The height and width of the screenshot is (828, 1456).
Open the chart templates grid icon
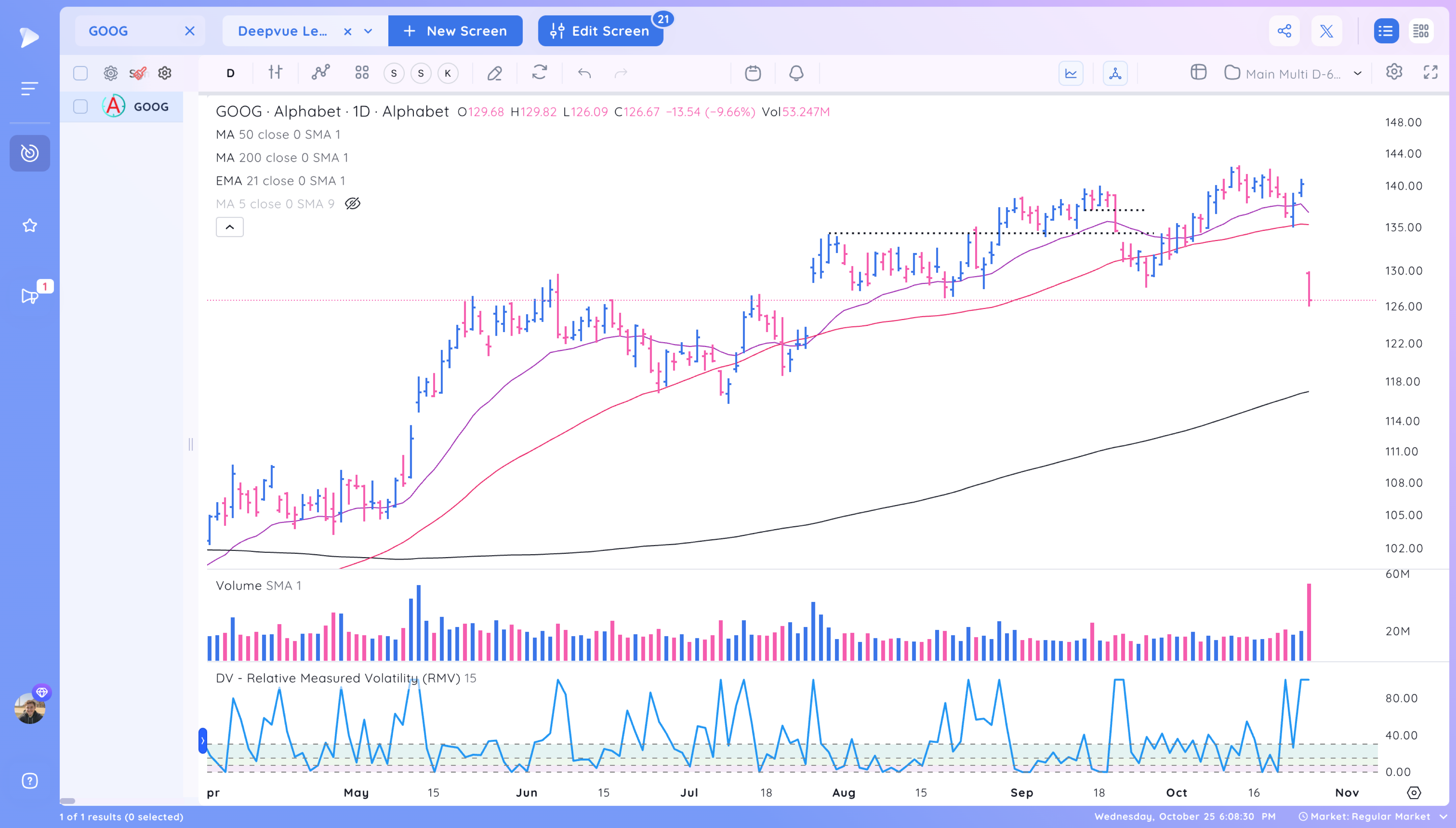click(362, 72)
